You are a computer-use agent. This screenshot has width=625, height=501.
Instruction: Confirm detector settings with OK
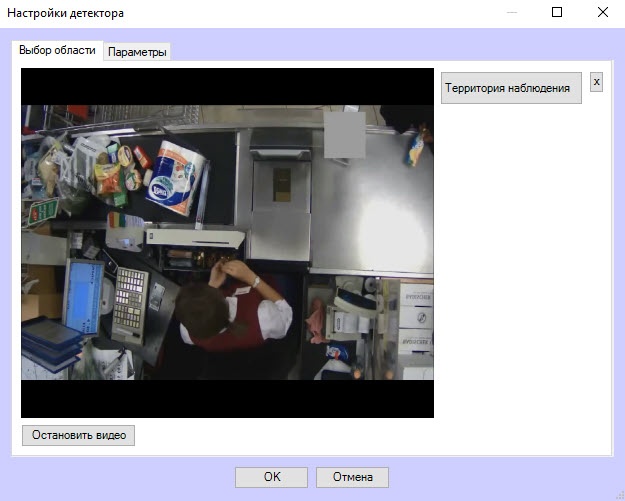point(271,477)
